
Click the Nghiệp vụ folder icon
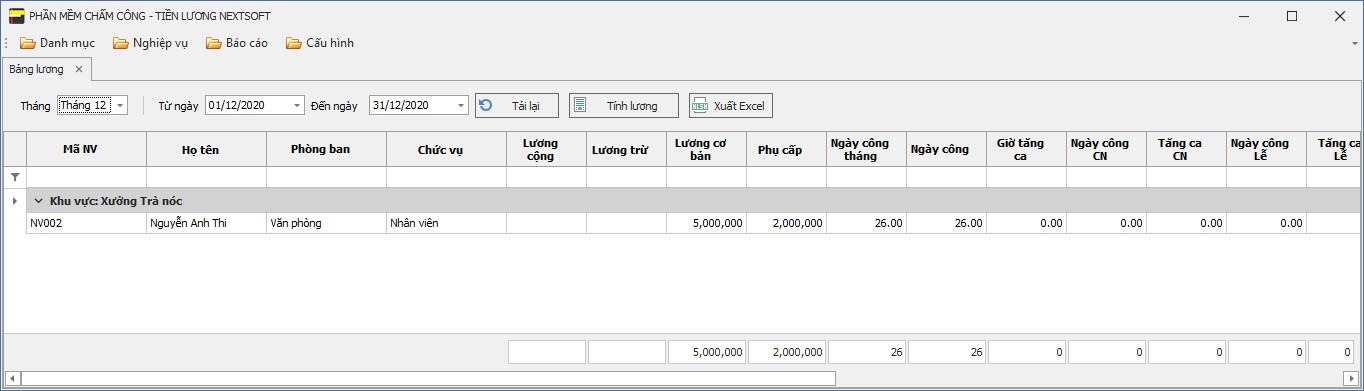pyautogui.click(x=120, y=43)
